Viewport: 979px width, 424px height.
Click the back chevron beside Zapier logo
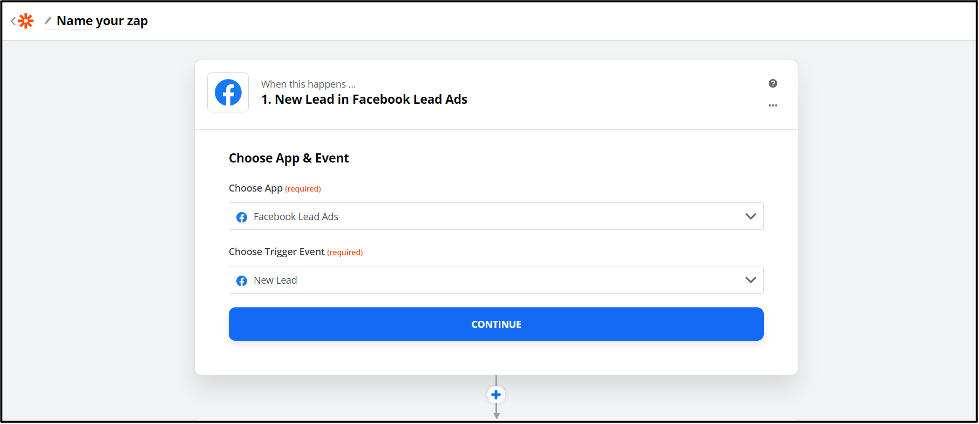[x=13, y=21]
